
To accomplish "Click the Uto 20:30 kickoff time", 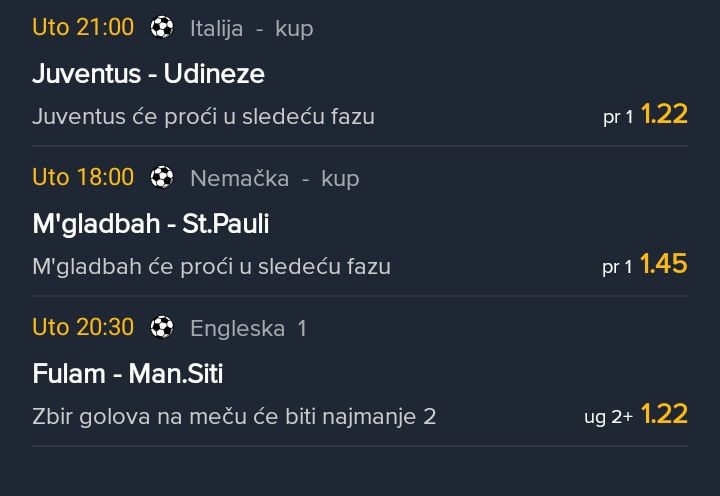I will (x=83, y=327).
